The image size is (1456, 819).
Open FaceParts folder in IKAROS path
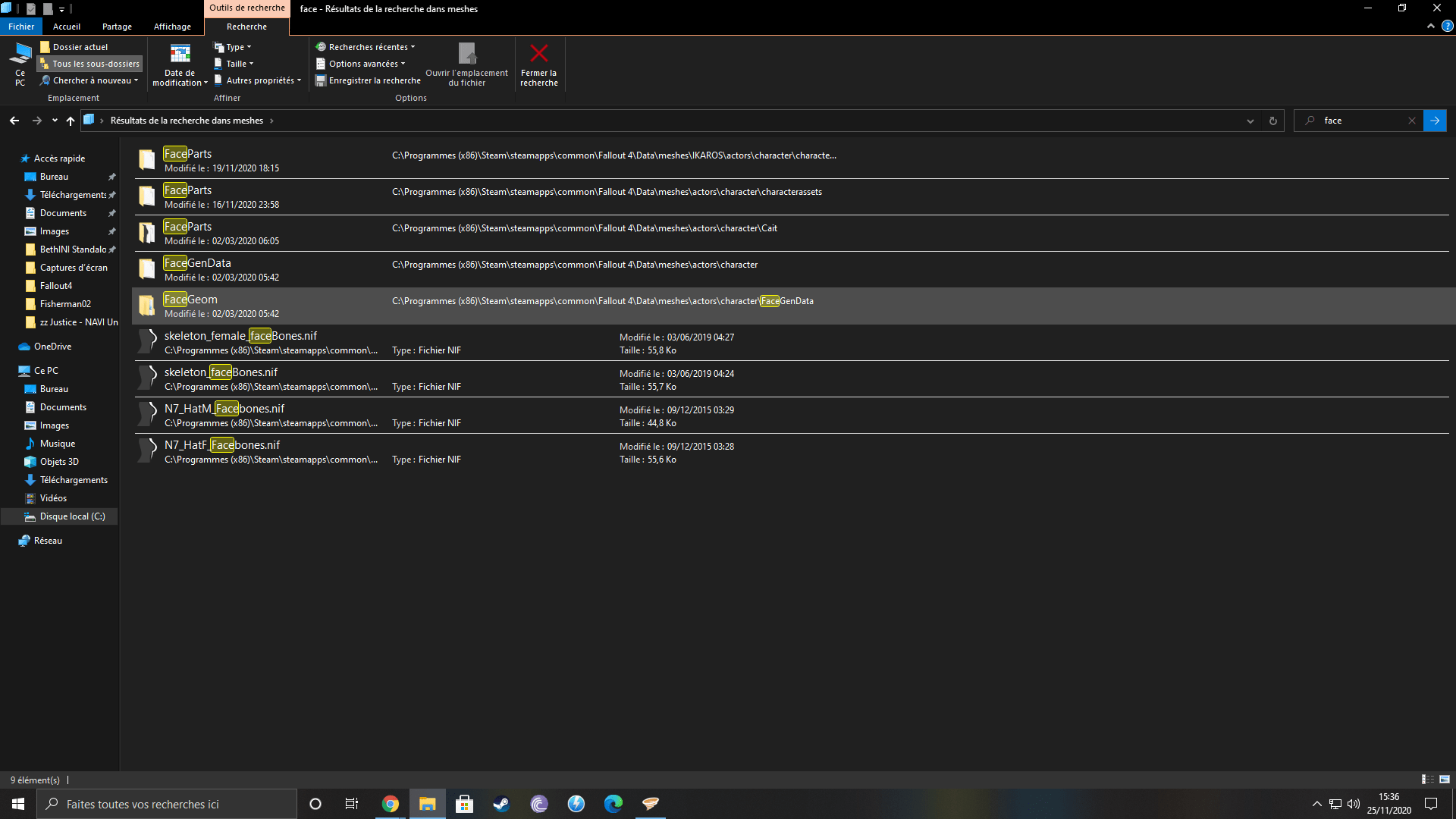791,161
